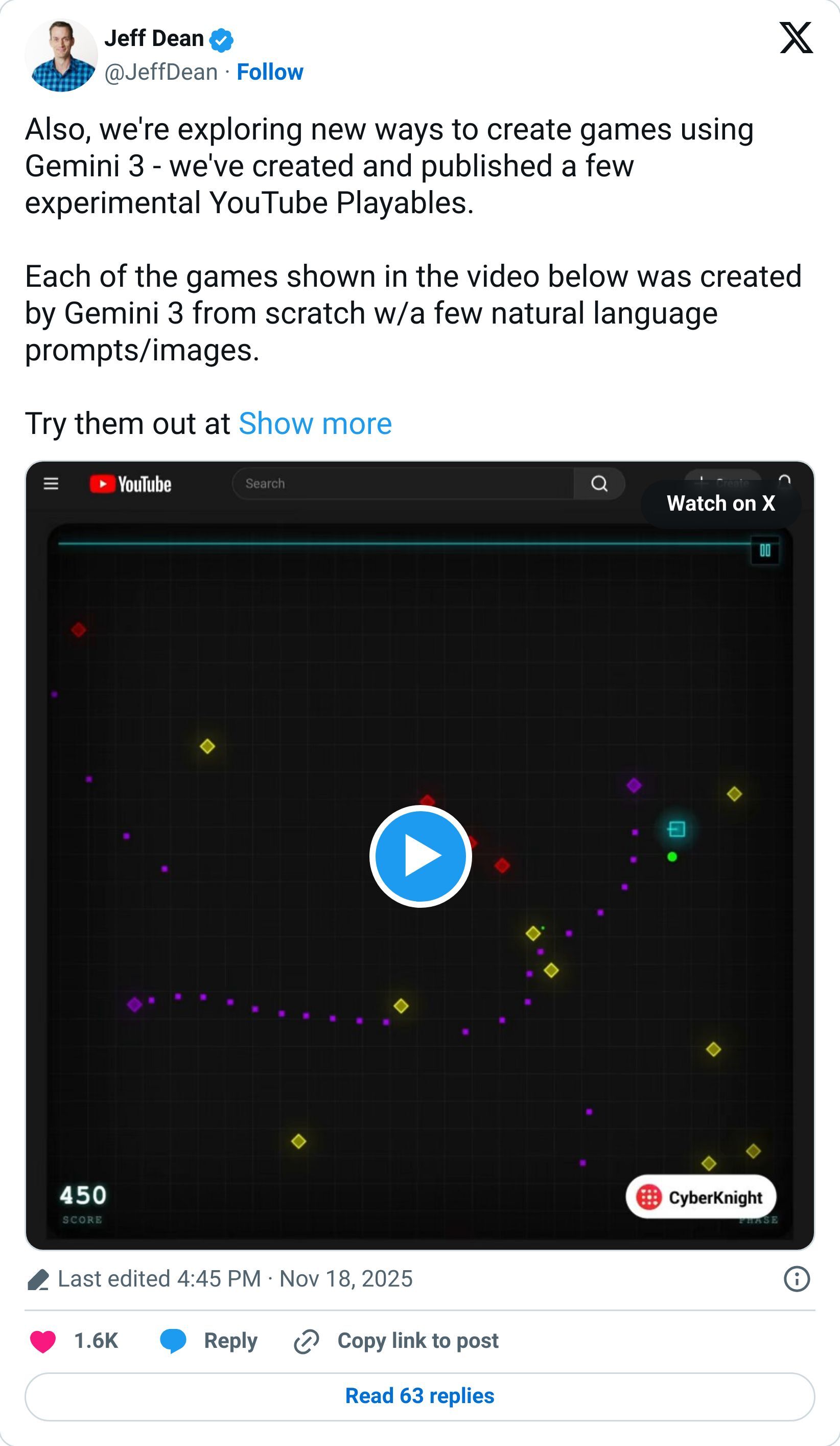Expand the tweet with Show more

click(x=314, y=423)
